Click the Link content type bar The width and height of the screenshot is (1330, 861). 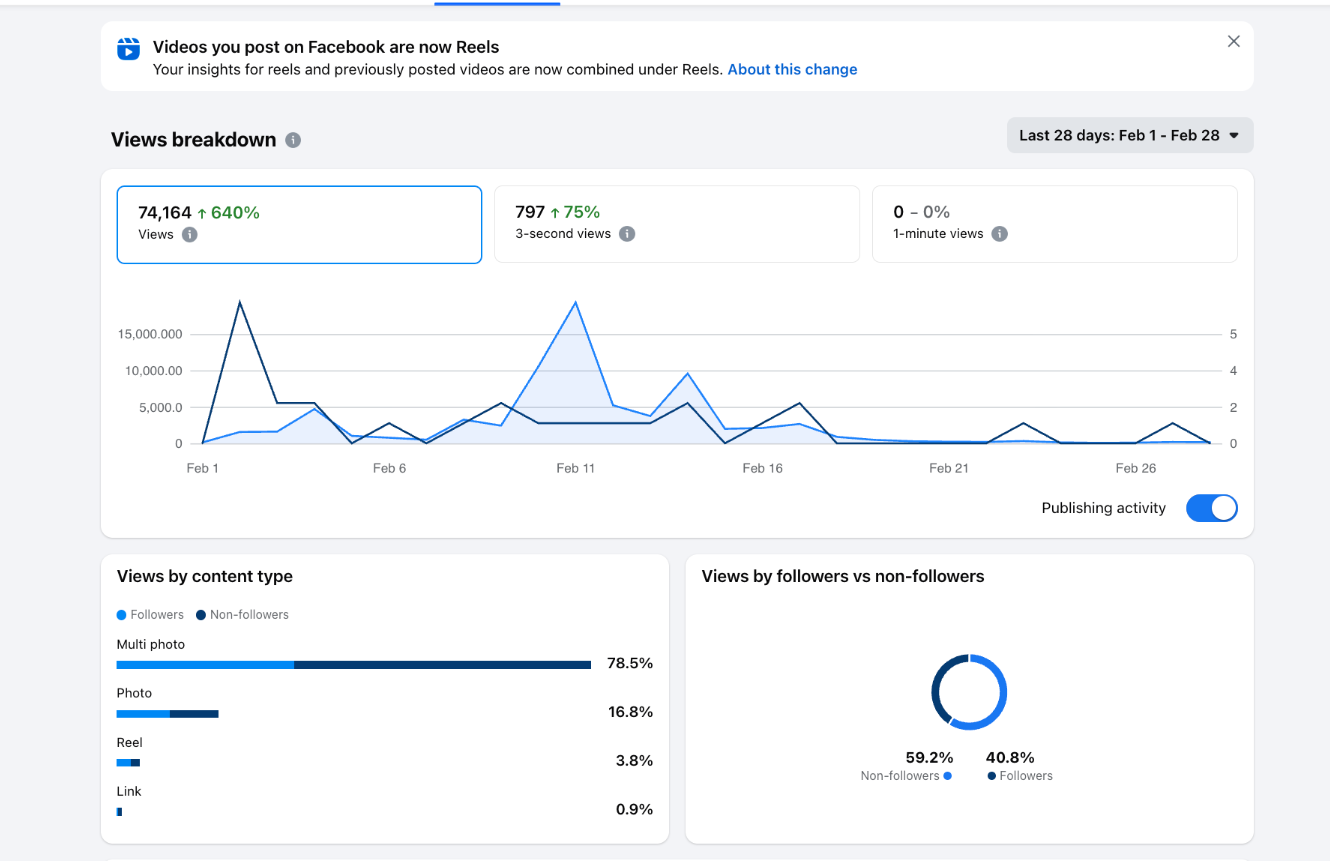(x=119, y=812)
